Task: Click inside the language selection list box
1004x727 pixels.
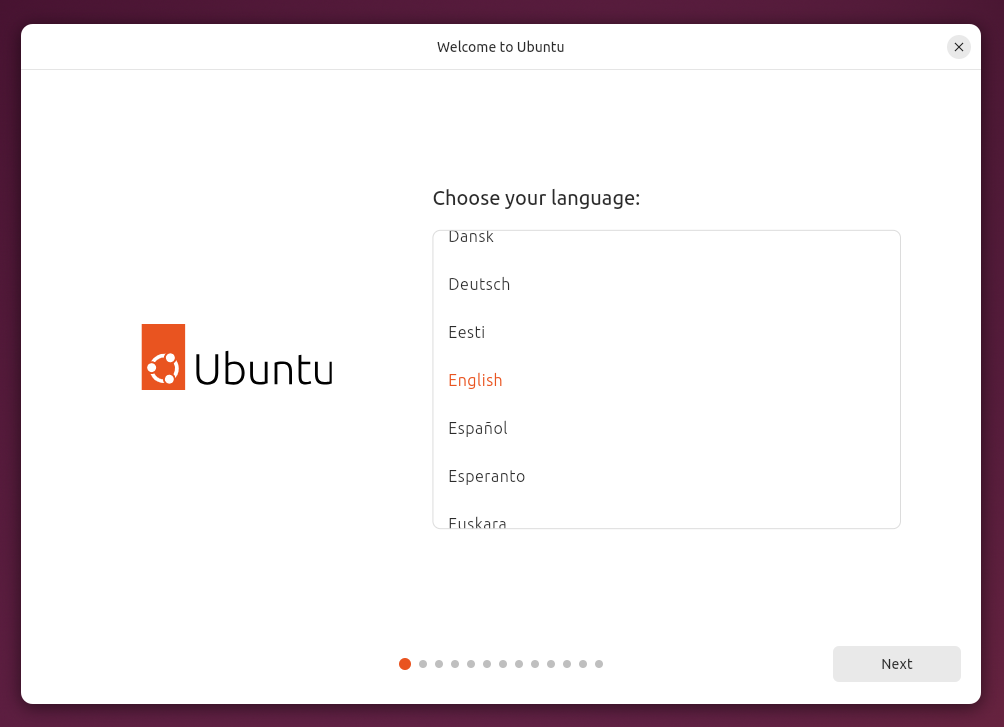Action: 666,379
